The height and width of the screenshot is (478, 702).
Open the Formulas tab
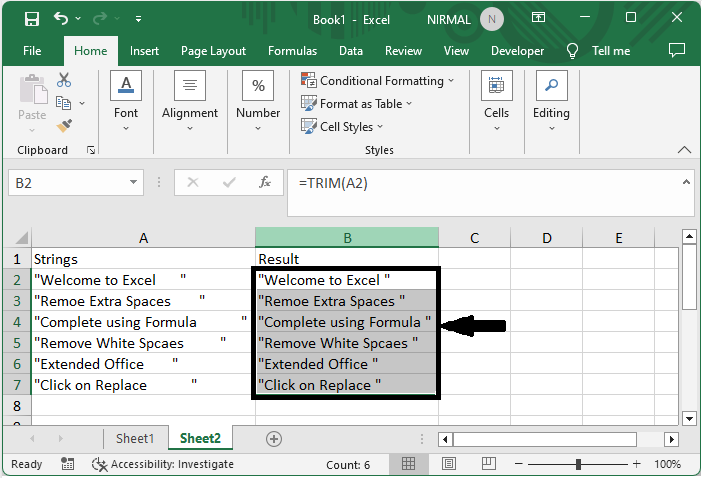click(x=292, y=51)
